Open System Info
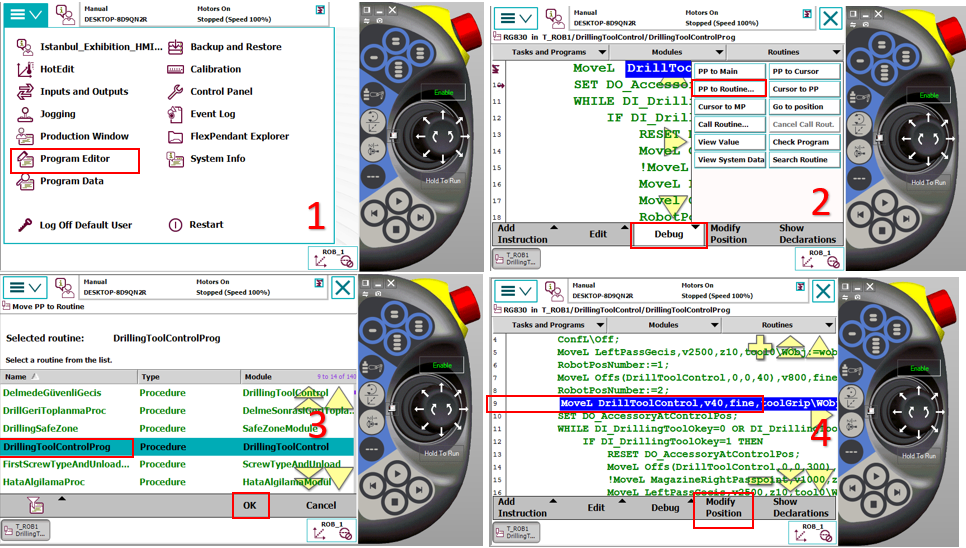The image size is (966, 548). (217, 159)
